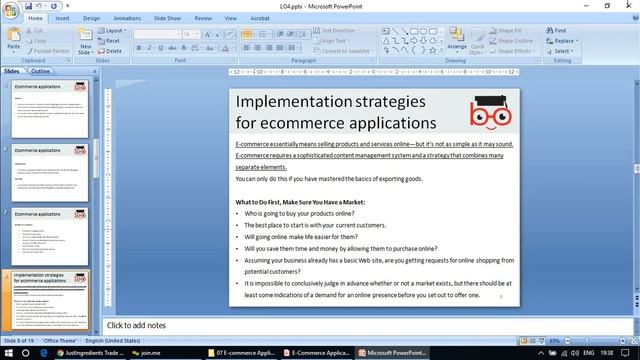
Task: Open the Acrobat tab
Action: [260, 18]
